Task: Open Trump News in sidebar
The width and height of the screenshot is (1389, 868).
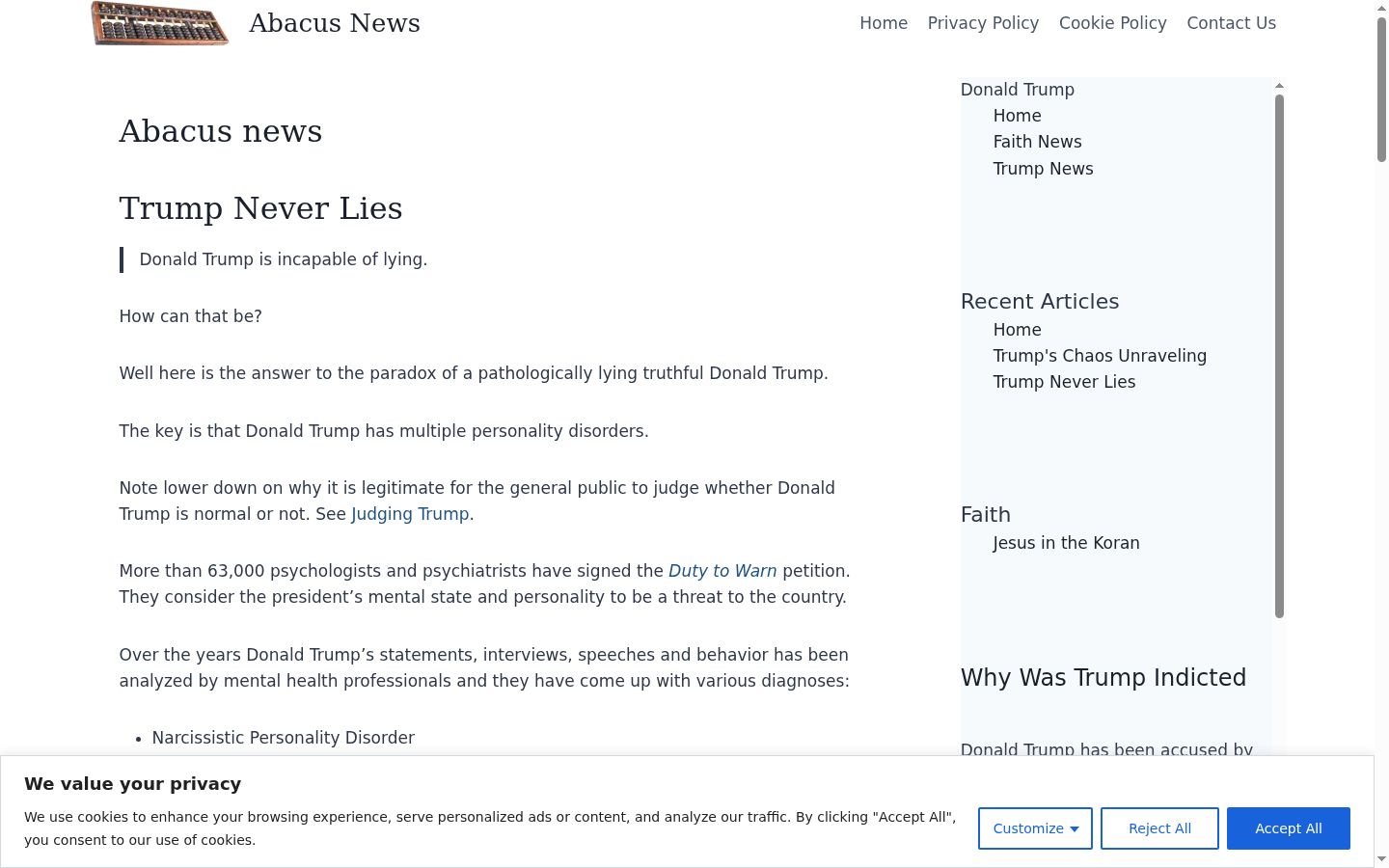Action: coord(1043,169)
